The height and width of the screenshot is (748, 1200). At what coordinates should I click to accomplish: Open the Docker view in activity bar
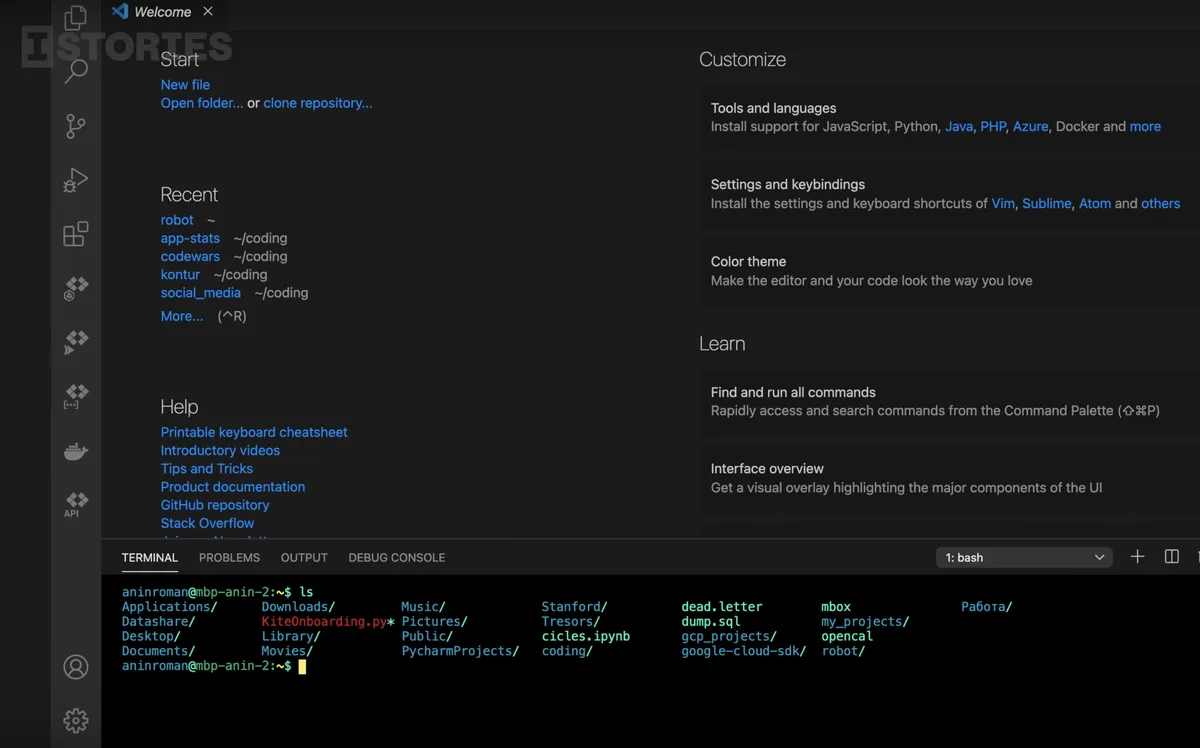click(76, 451)
